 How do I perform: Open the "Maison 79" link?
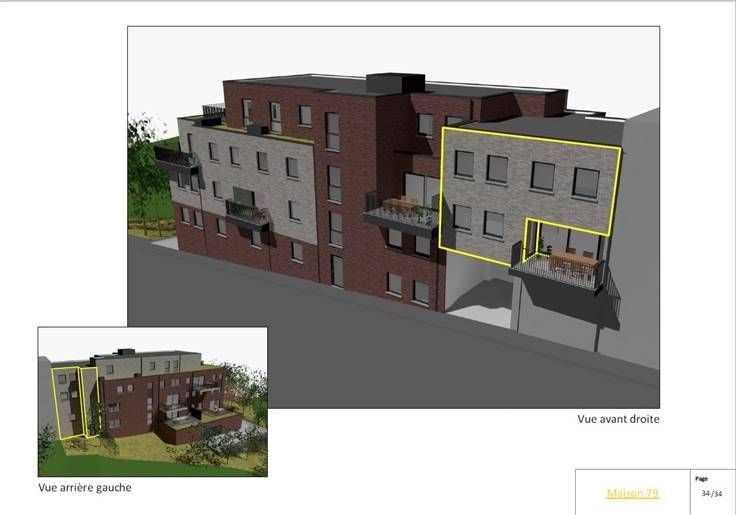pyautogui.click(x=632, y=493)
